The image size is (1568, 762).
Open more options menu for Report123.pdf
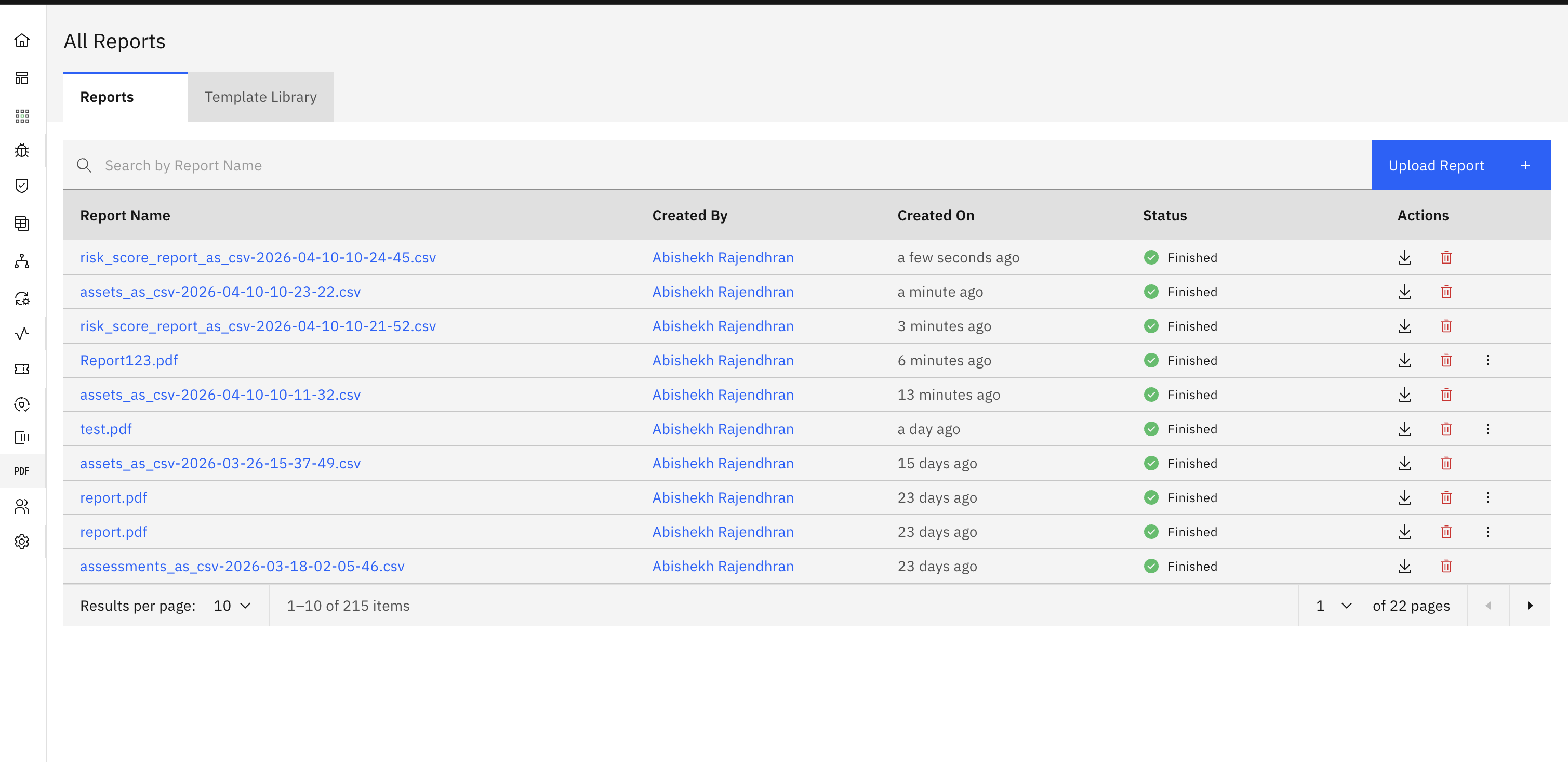tap(1487, 360)
